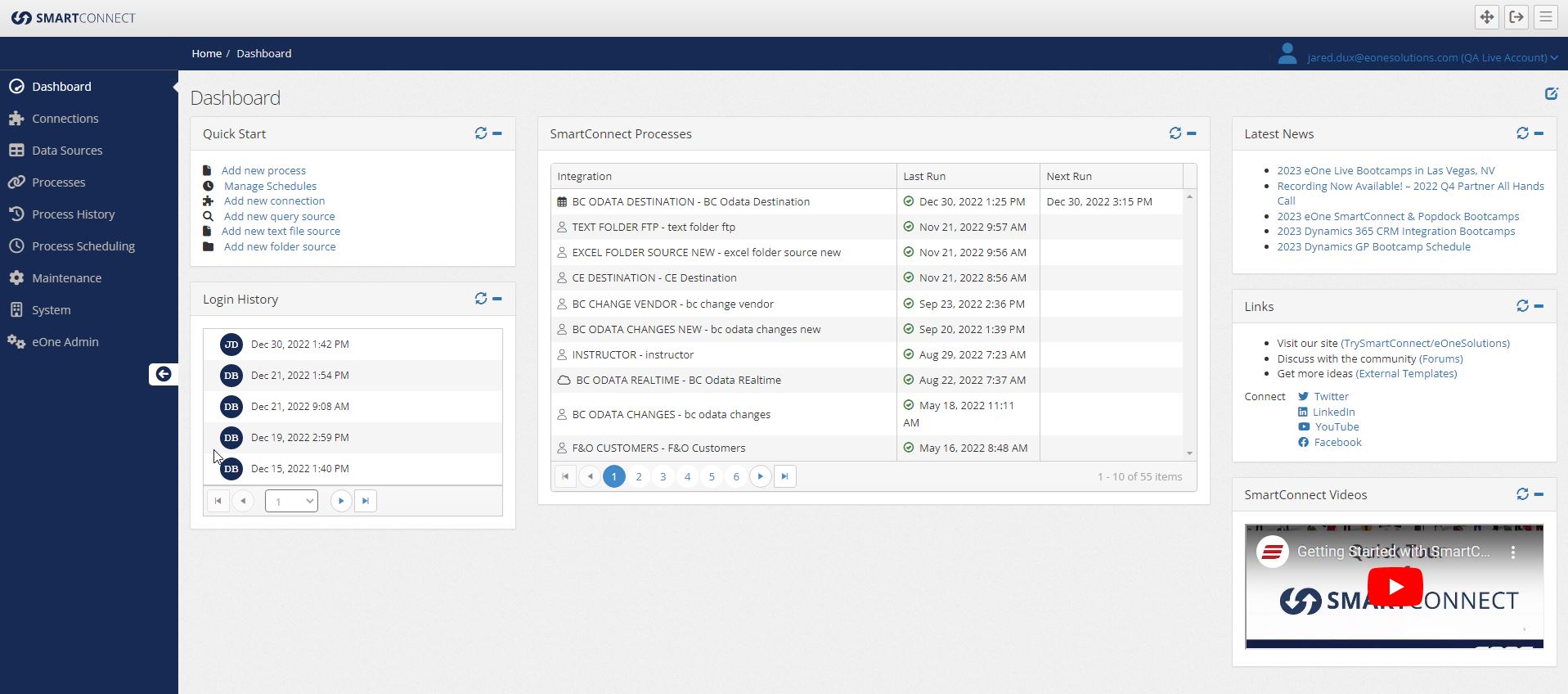1568x694 pixels.
Task: Open 2023 eOne Live Bootcamps news link
Action: tap(1386, 171)
